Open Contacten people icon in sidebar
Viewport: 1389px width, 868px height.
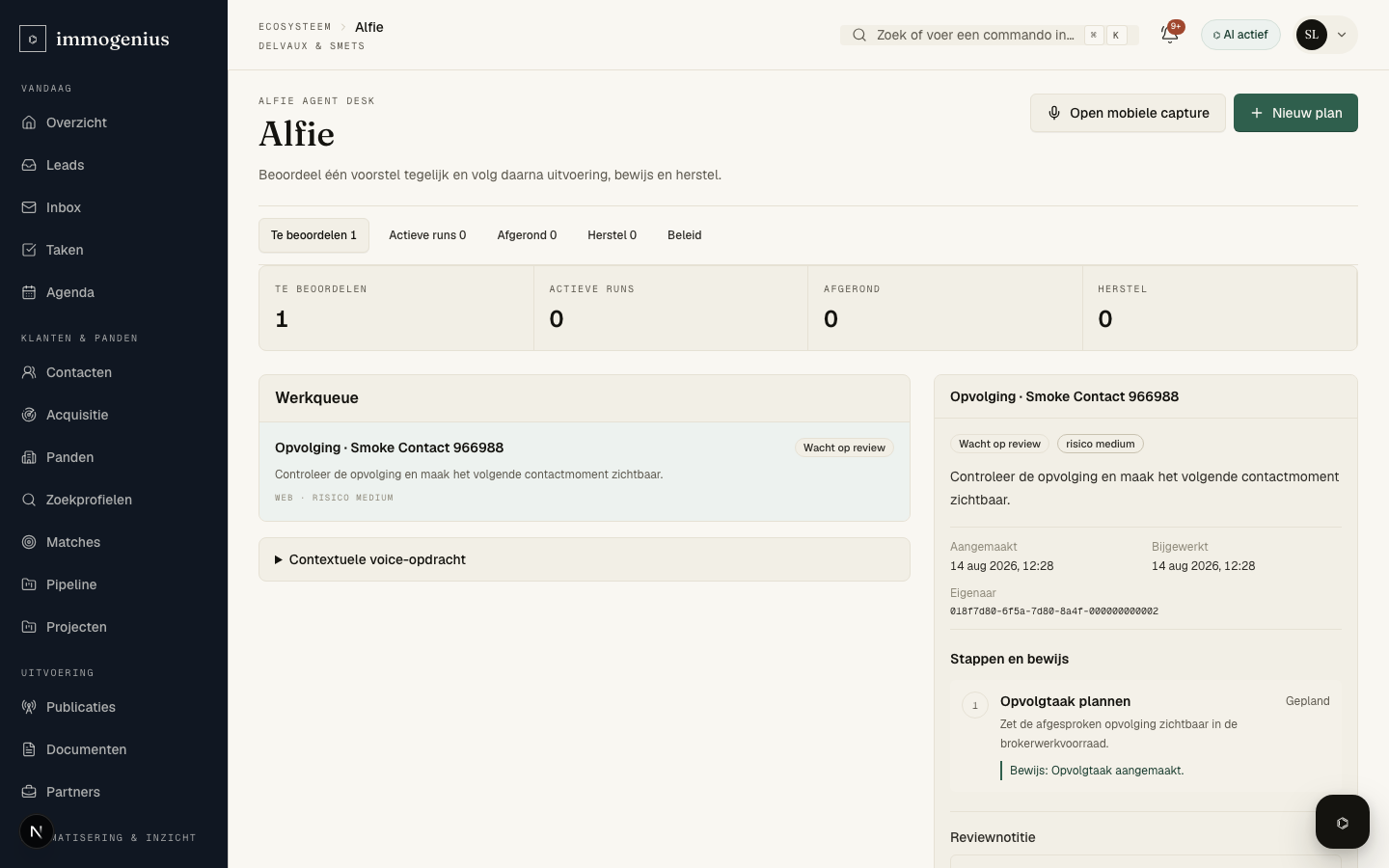pyautogui.click(x=29, y=372)
